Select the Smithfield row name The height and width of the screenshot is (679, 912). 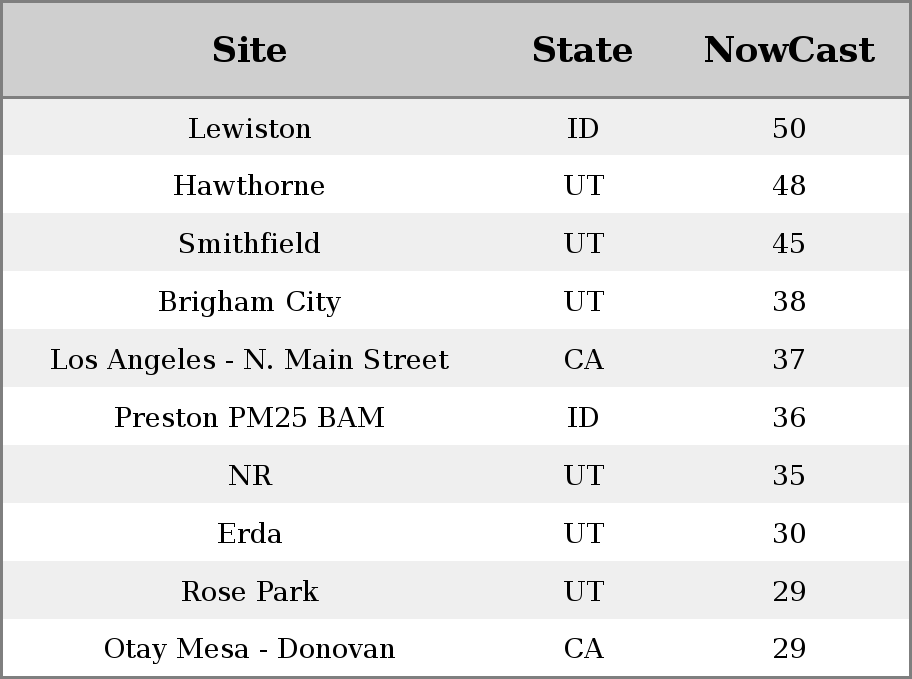click(249, 244)
